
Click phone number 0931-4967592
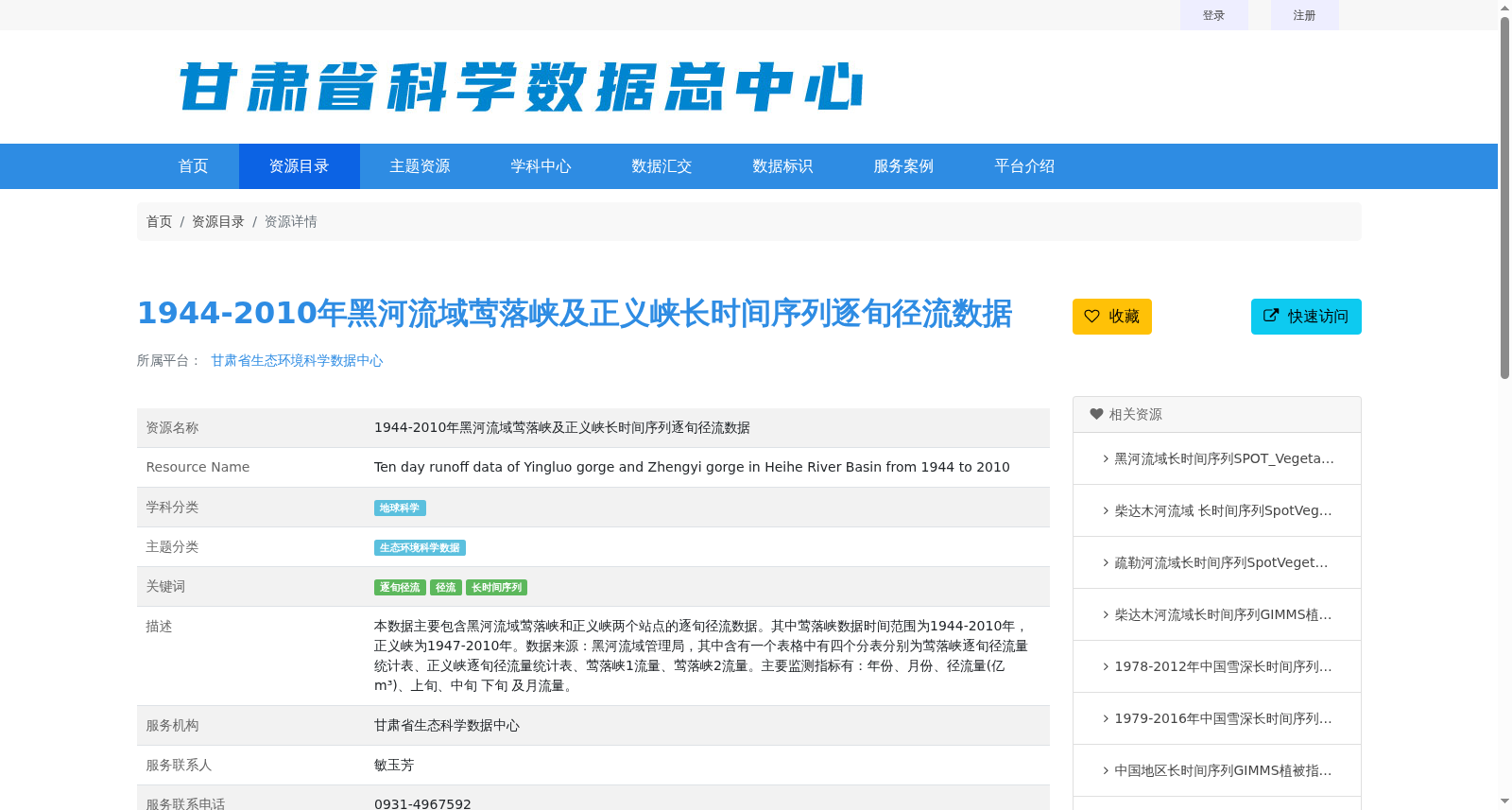(x=422, y=803)
